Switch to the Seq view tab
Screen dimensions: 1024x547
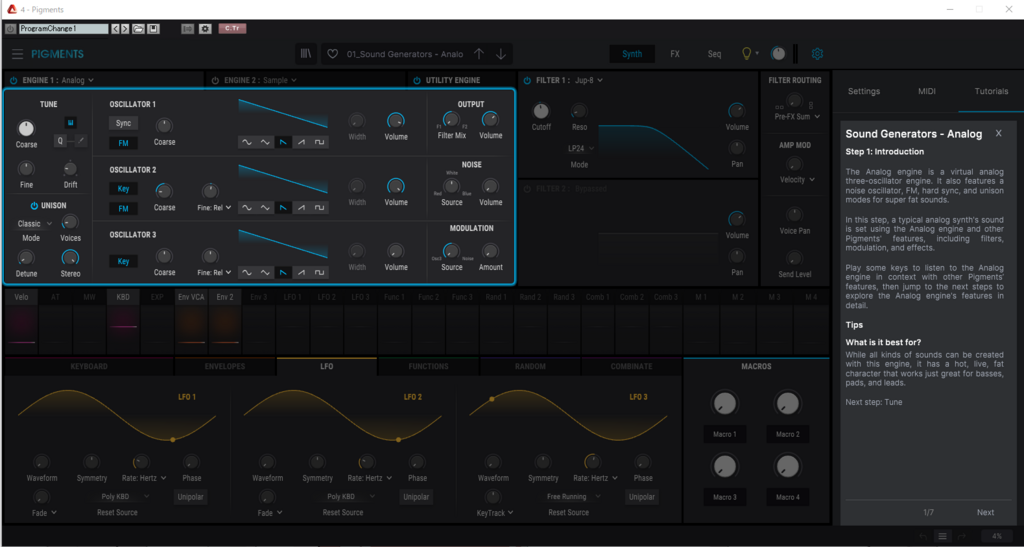tap(714, 54)
